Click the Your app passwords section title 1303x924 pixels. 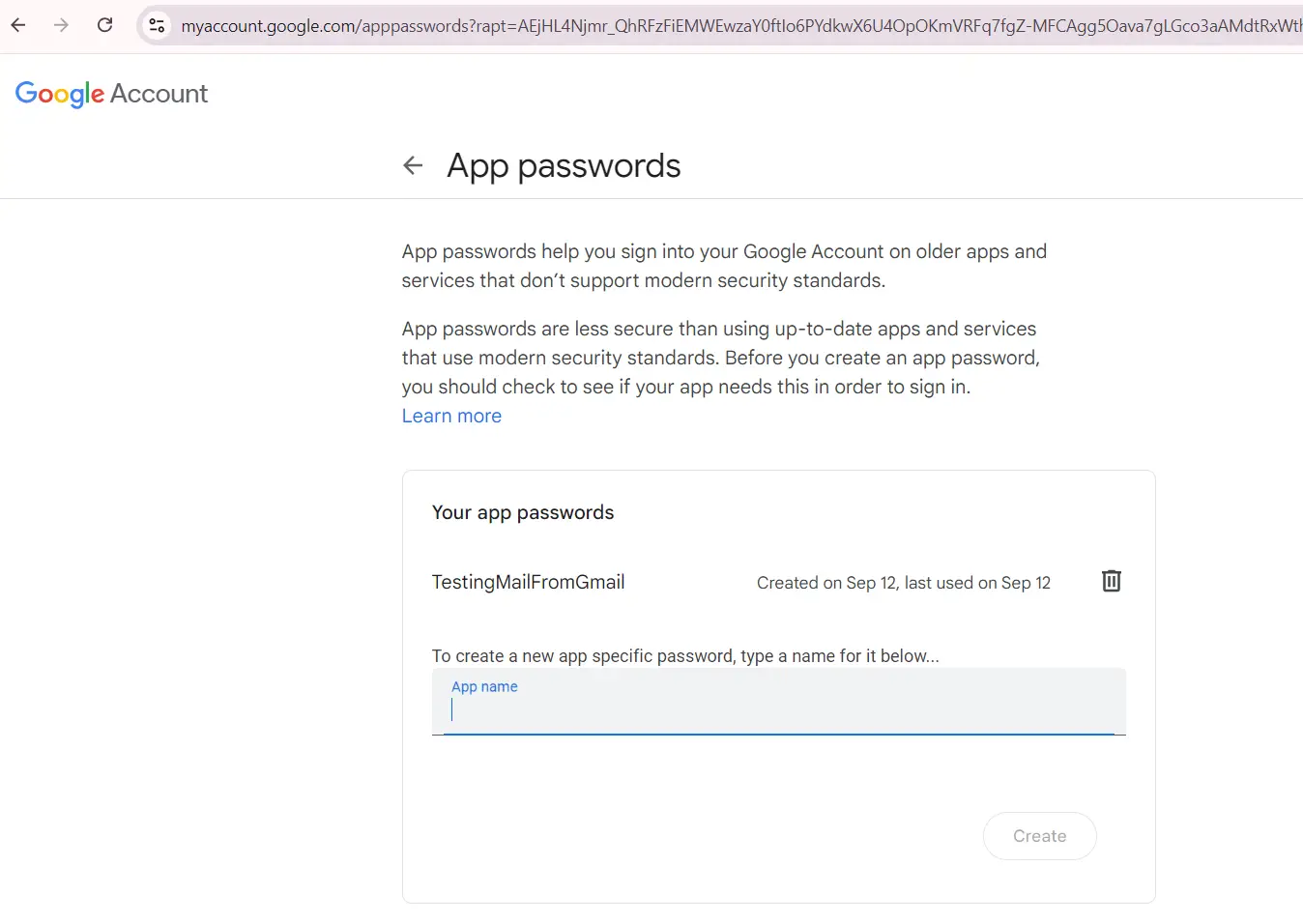point(522,512)
